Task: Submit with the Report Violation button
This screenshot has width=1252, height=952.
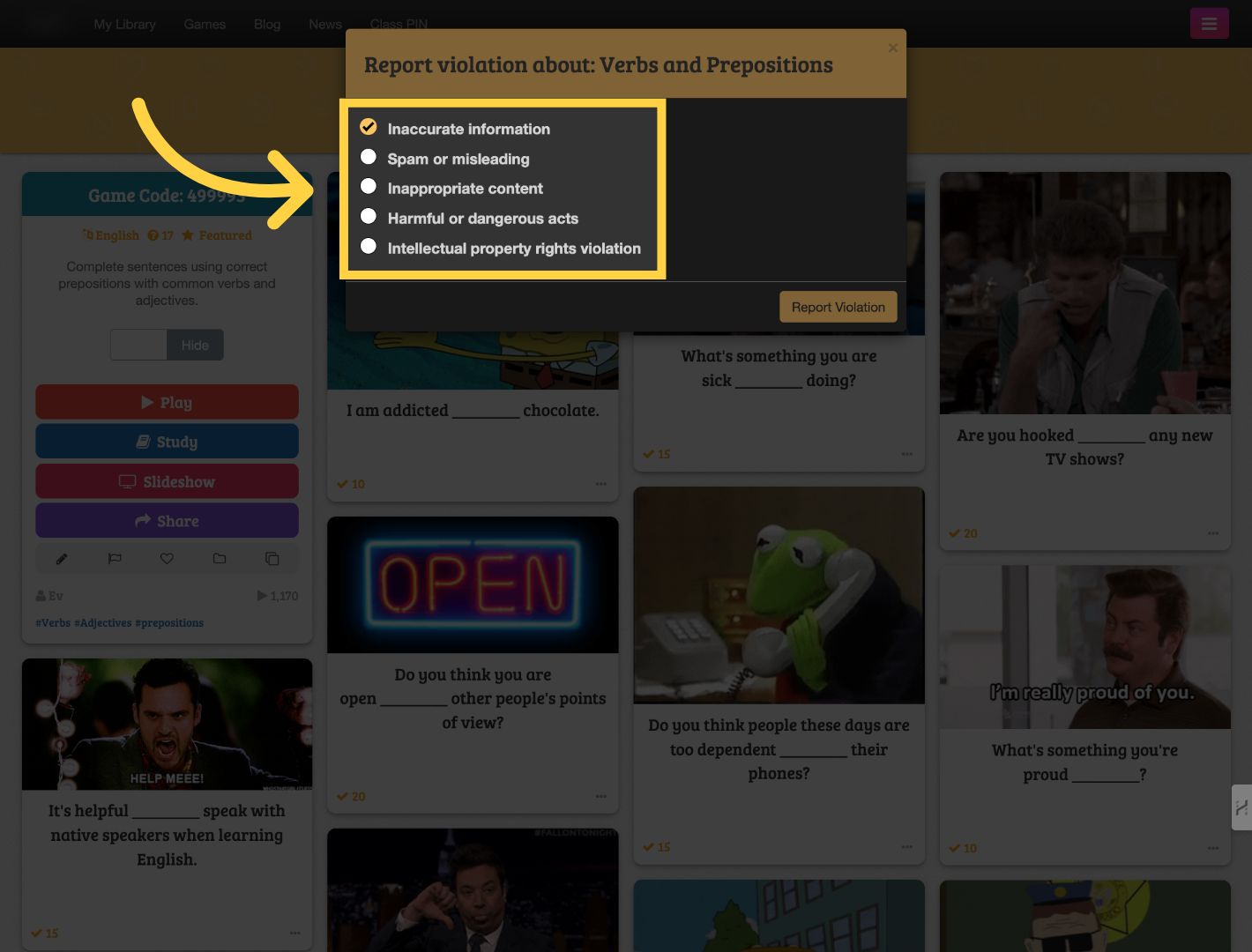Action: tap(838, 307)
